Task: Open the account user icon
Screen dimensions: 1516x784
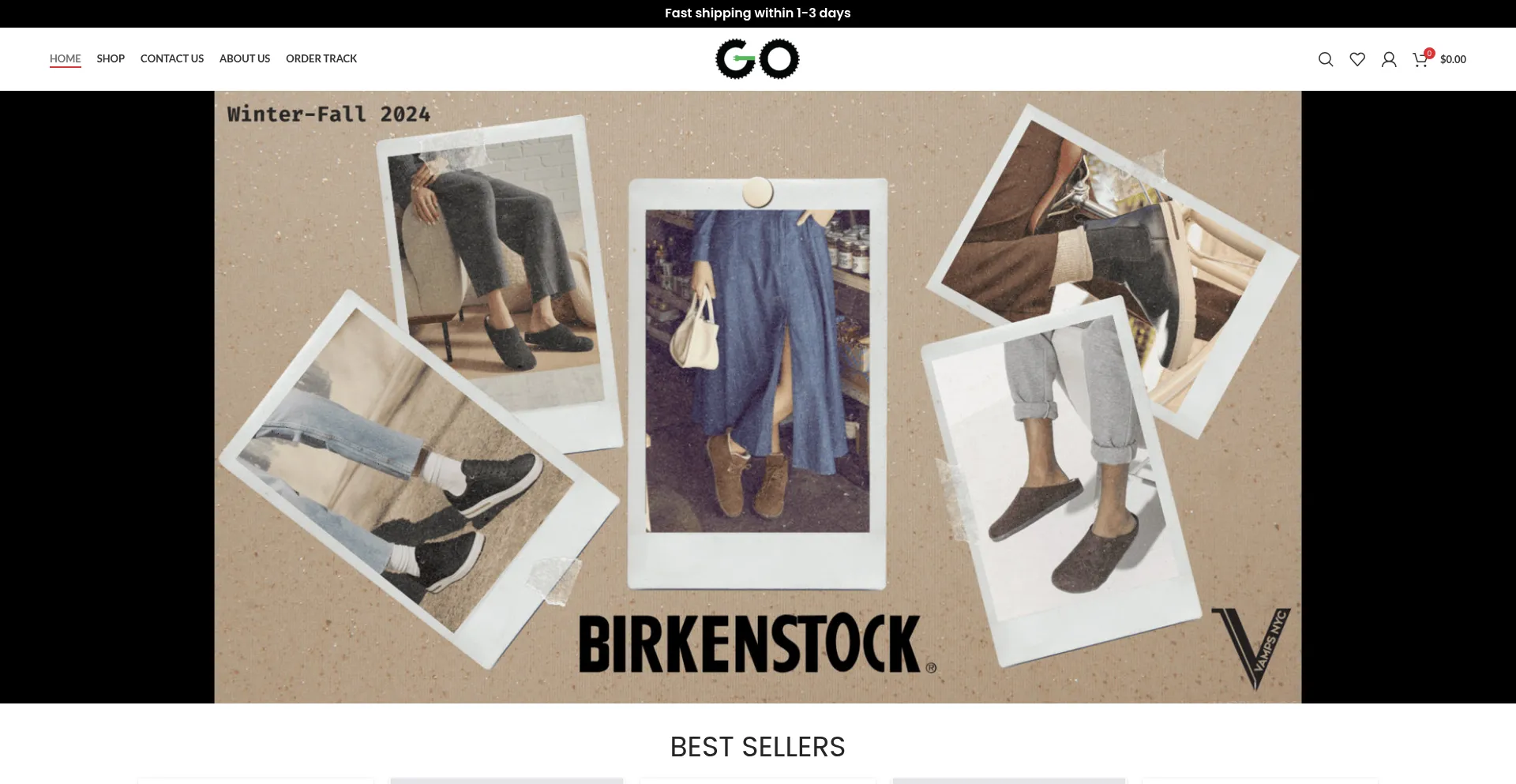Action: point(1389,59)
